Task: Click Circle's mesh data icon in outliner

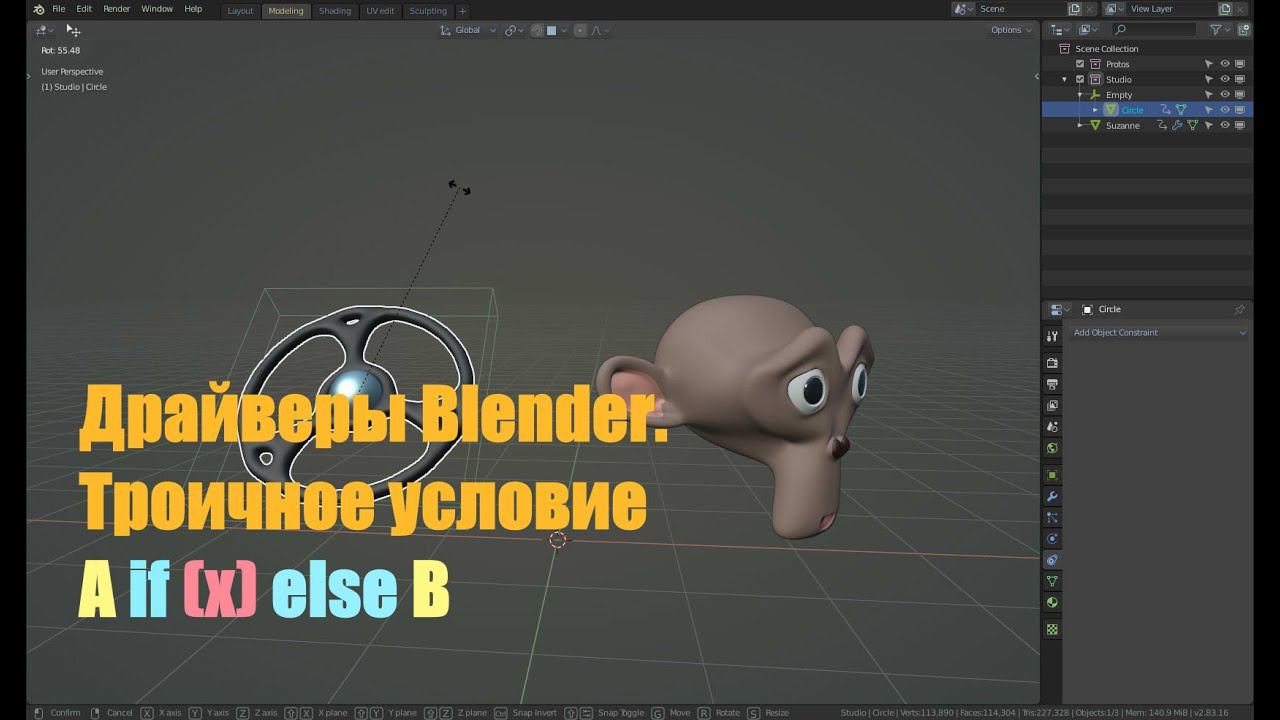Action: 1181,110
